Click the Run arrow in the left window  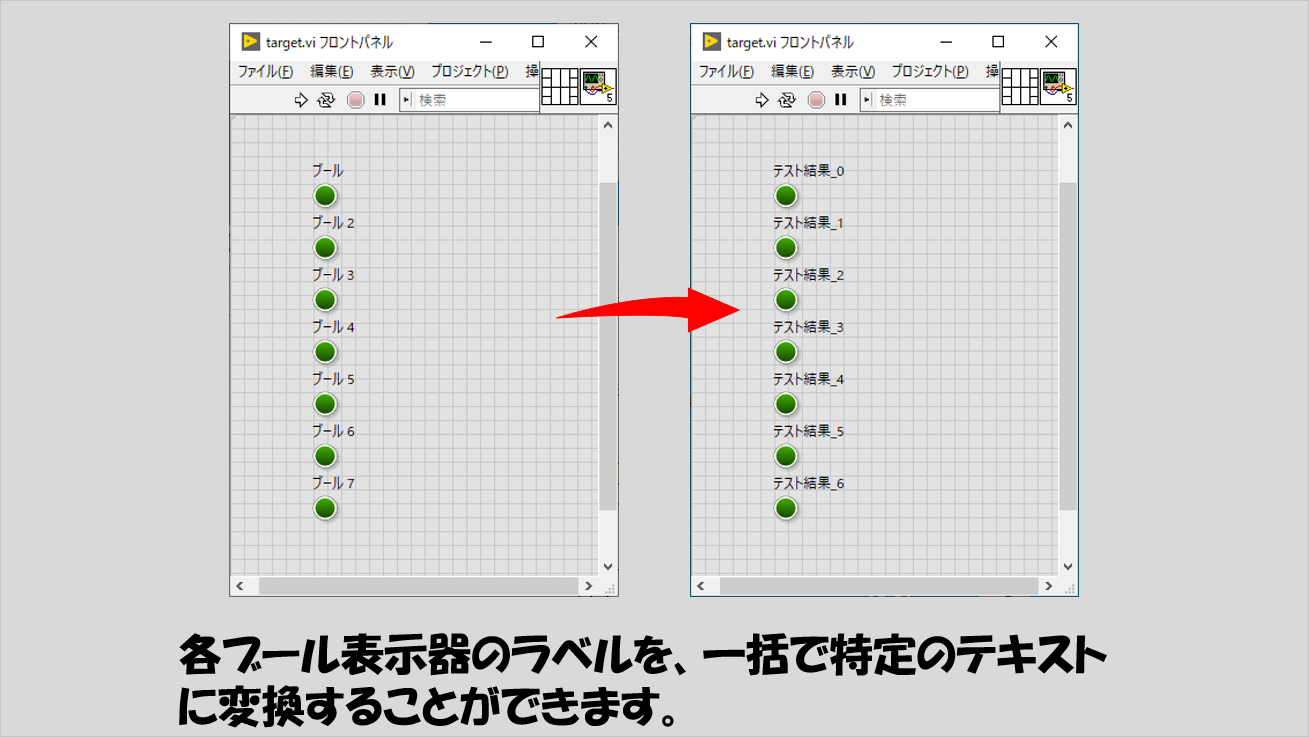point(301,100)
